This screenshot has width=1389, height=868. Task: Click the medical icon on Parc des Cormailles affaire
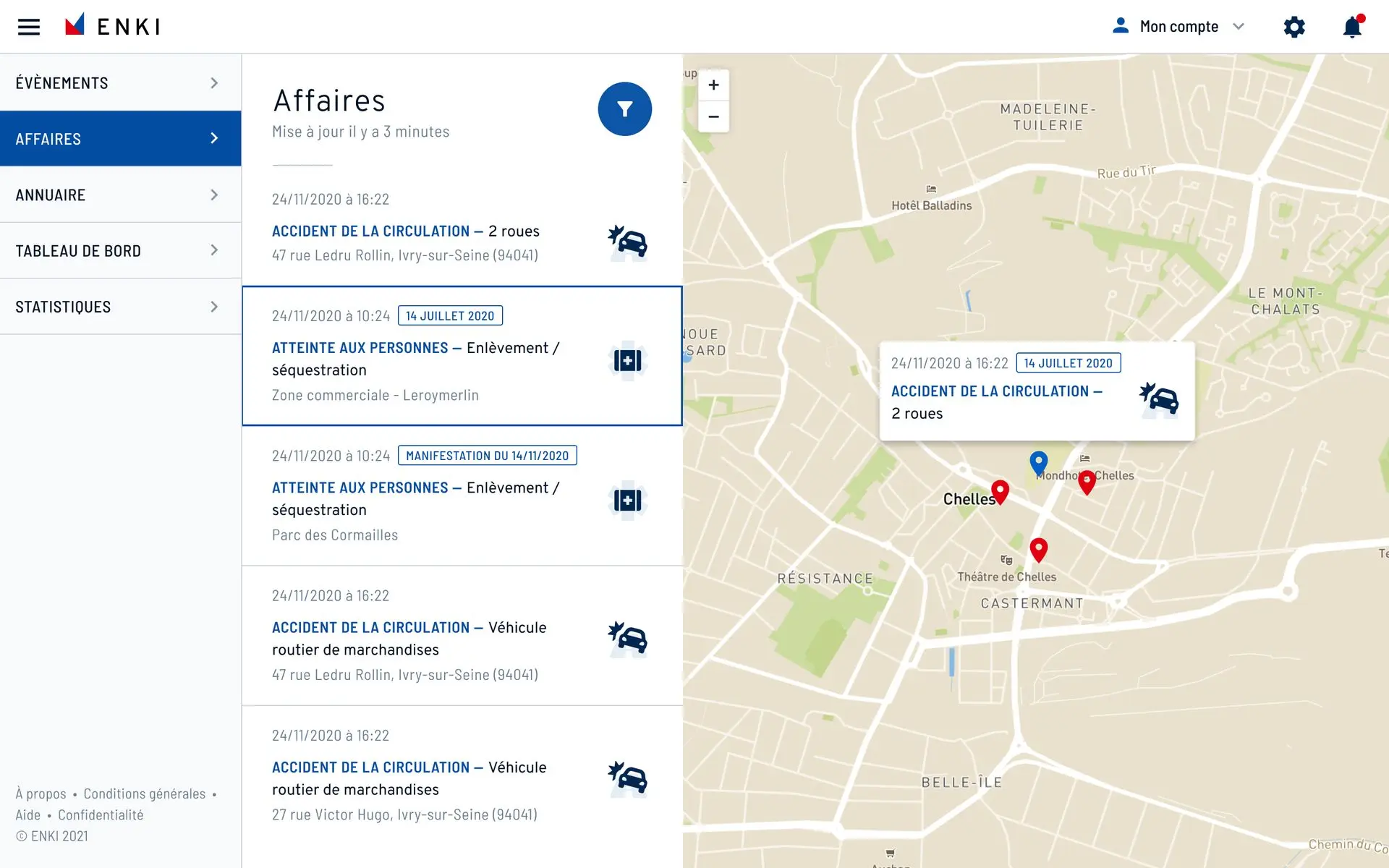[x=627, y=500]
